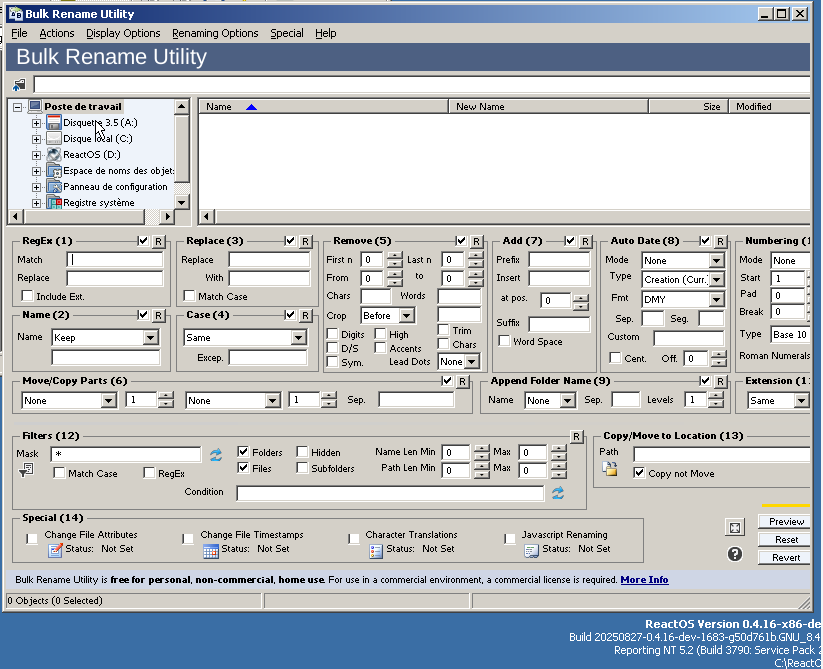
Task: Open Auto Date Mode None dropdown
Action: pos(716,261)
